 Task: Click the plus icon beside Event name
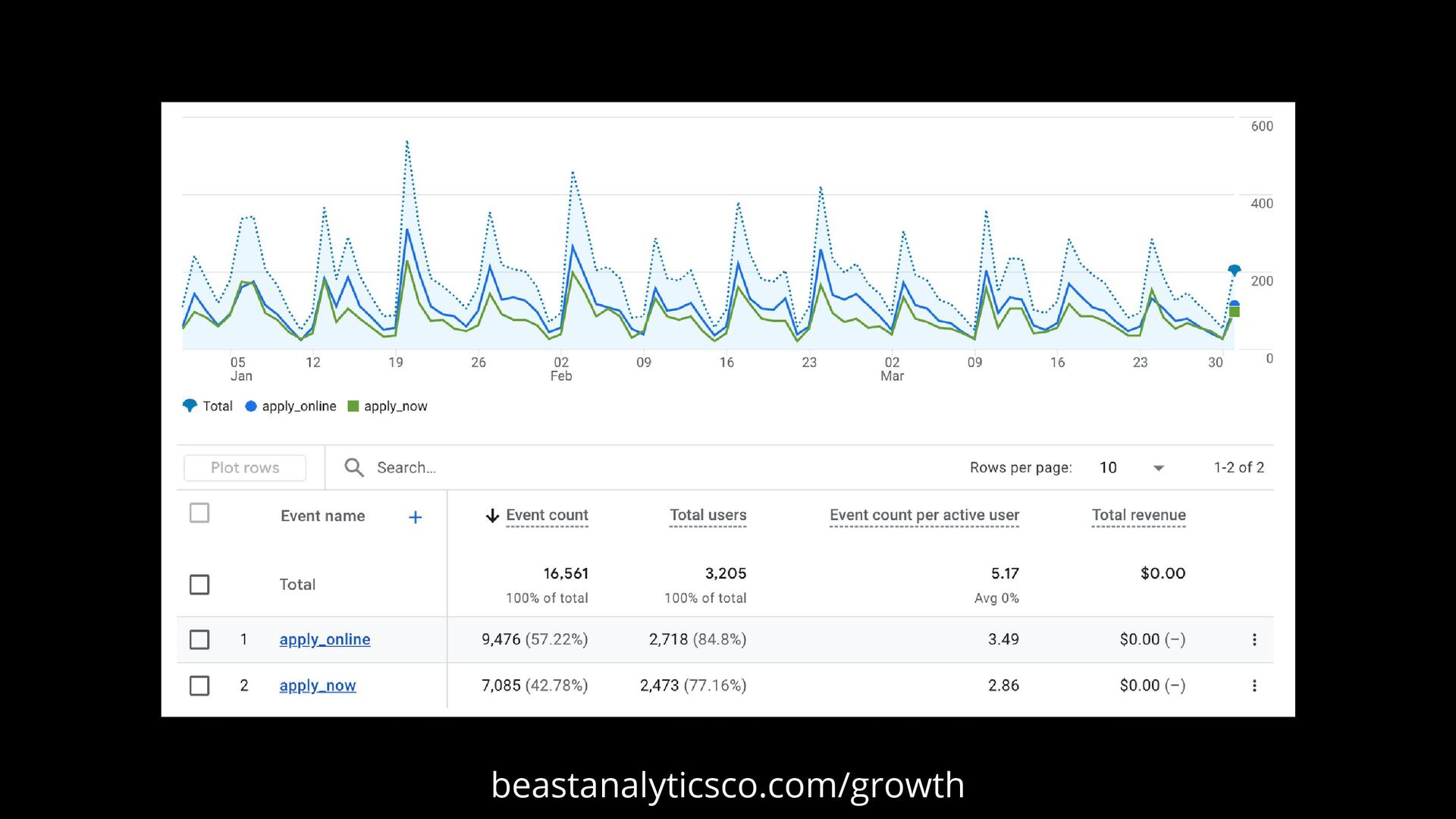pyautogui.click(x=415, y=517)
